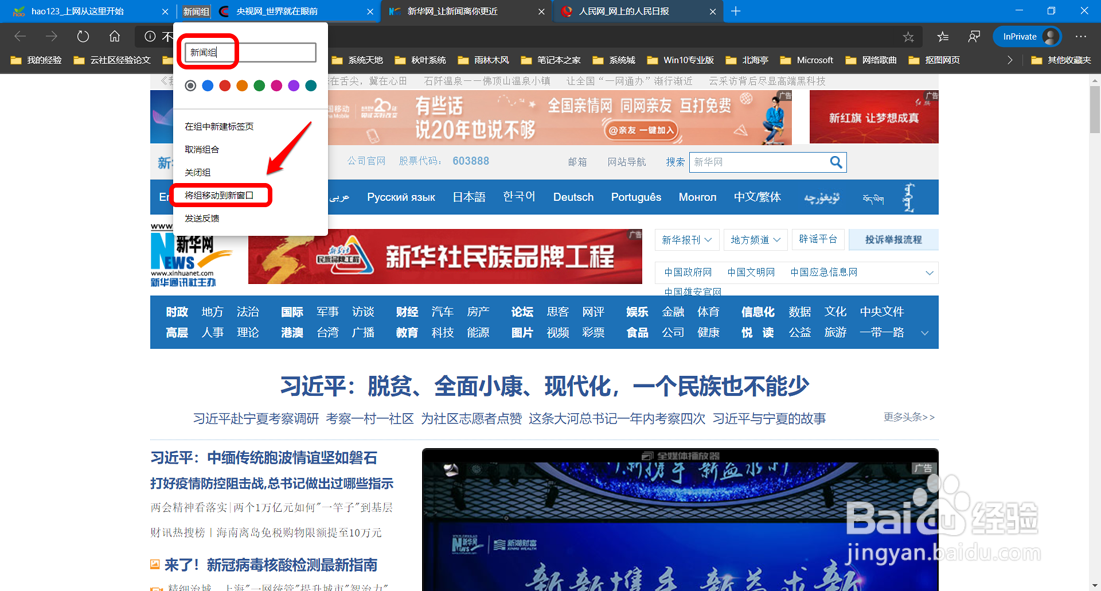The image size is (1101, 591).
Task: Open the 投诉举报流程 button
Action: coord(893,239)
